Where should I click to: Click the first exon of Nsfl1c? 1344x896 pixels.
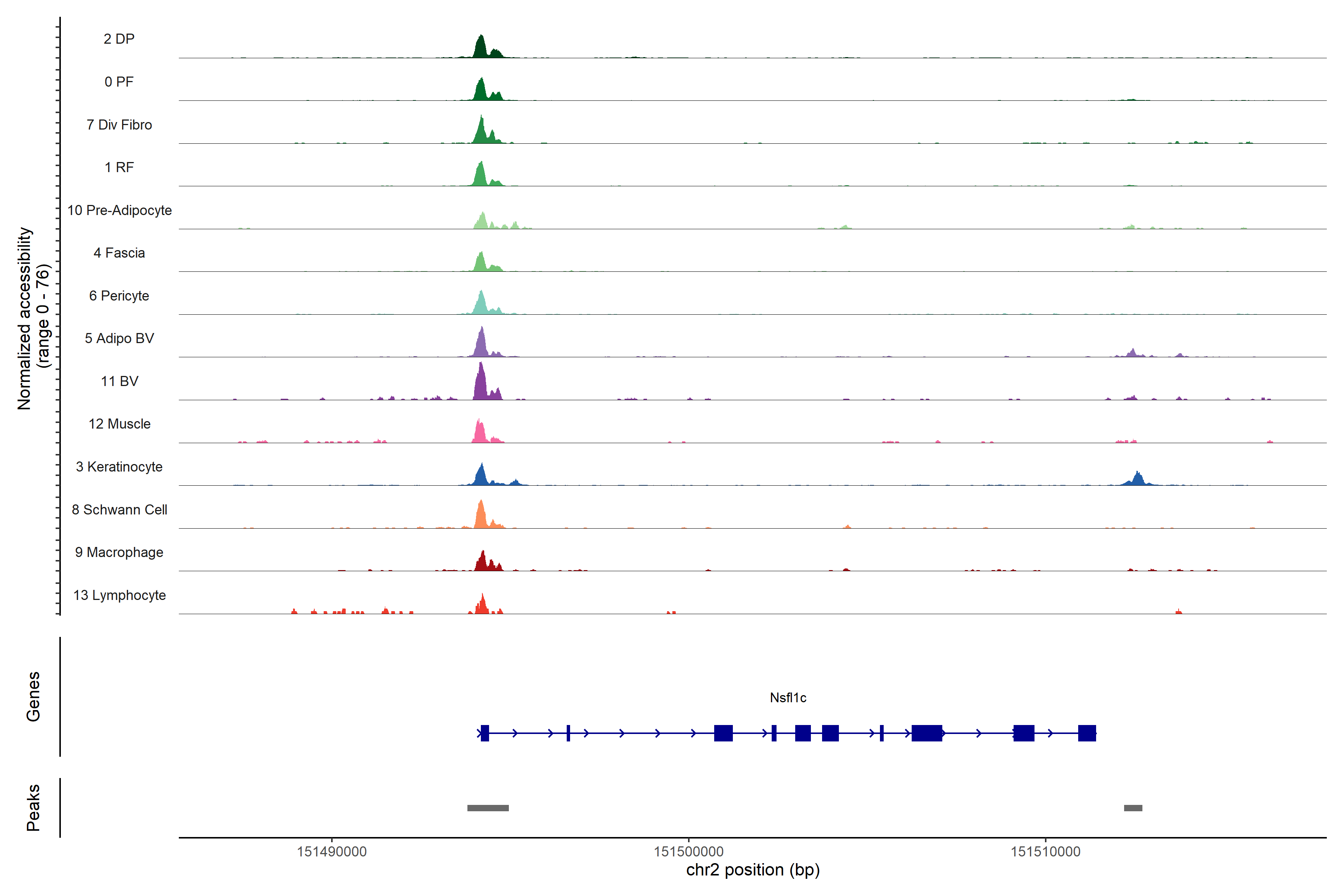485,733
